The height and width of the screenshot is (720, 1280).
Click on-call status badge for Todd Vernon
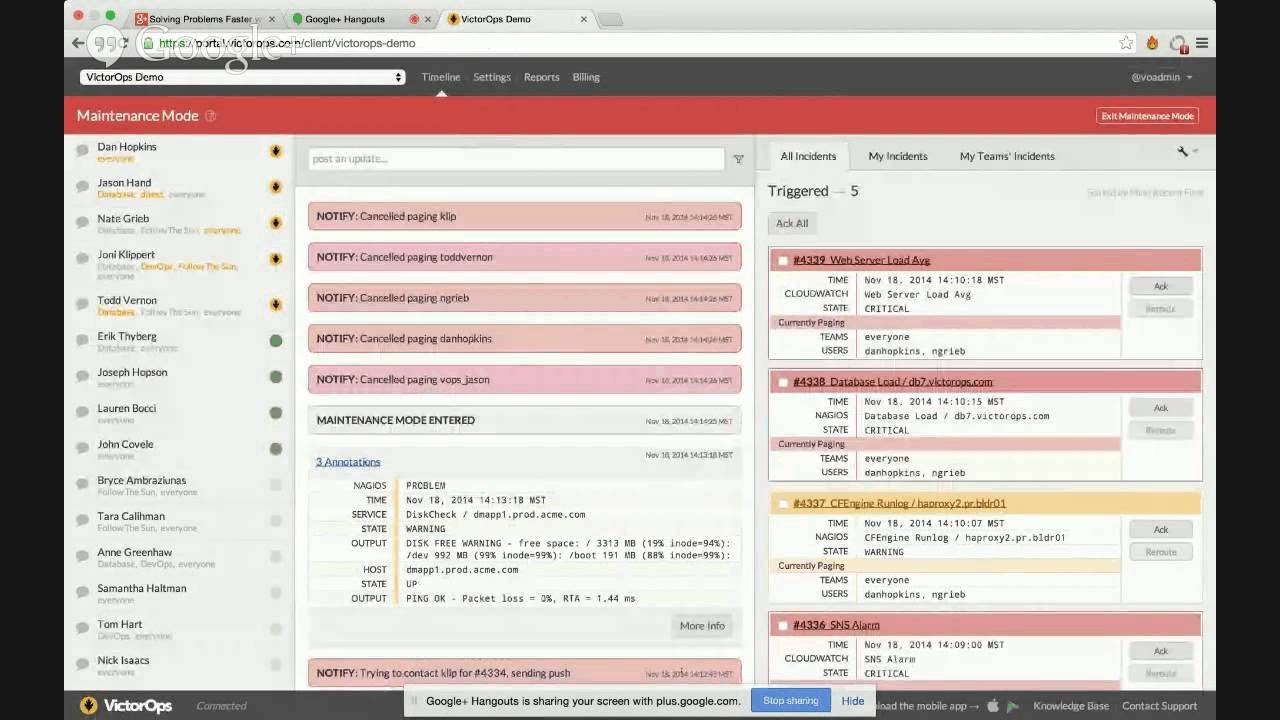click(276, 305)
